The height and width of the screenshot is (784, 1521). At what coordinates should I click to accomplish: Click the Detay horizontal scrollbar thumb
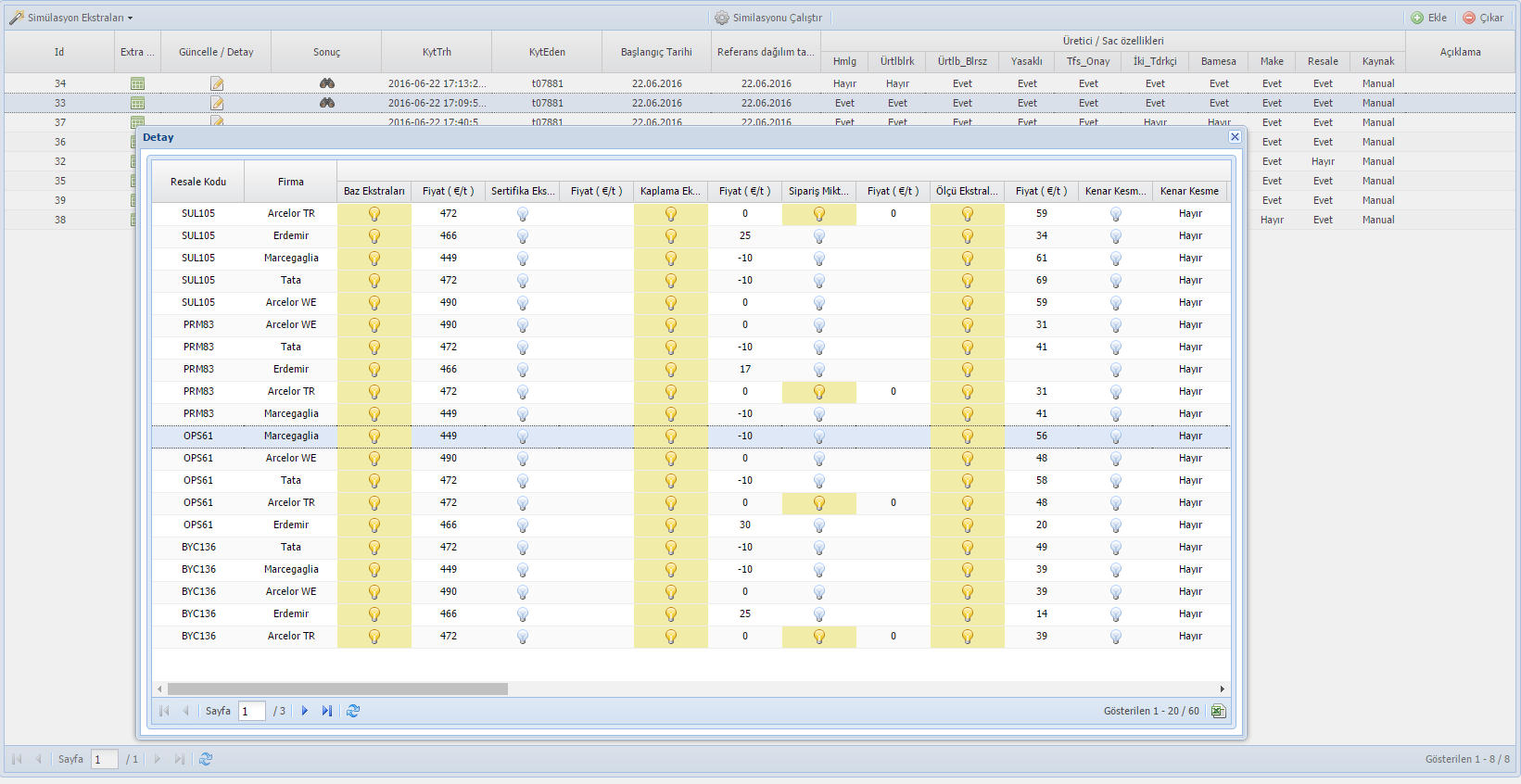click(337, 689)
